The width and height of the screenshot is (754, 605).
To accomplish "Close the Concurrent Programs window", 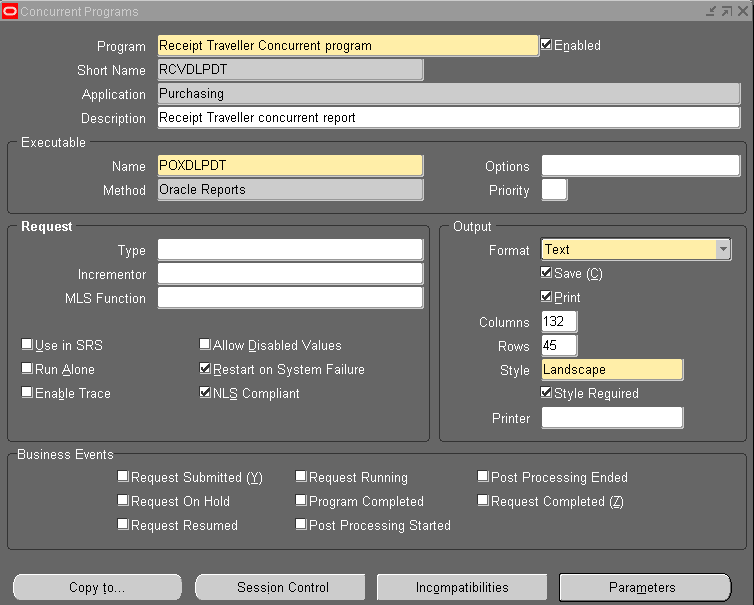I will pyautogui.click(x=742, y=11).
